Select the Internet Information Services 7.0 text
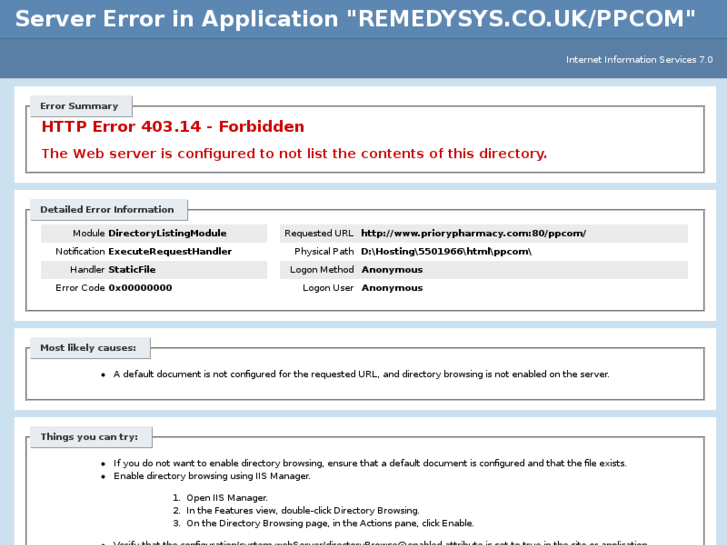The image size is (727, 545). click(639, 59)
